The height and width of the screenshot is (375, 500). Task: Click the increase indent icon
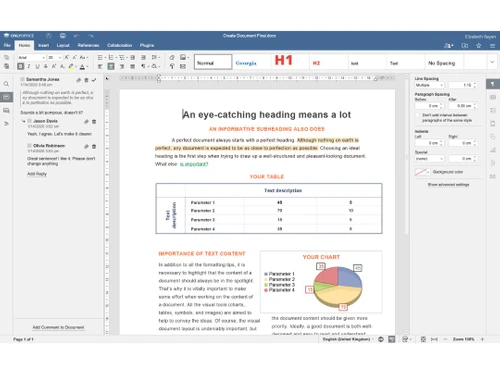click(x=143, y=57)
